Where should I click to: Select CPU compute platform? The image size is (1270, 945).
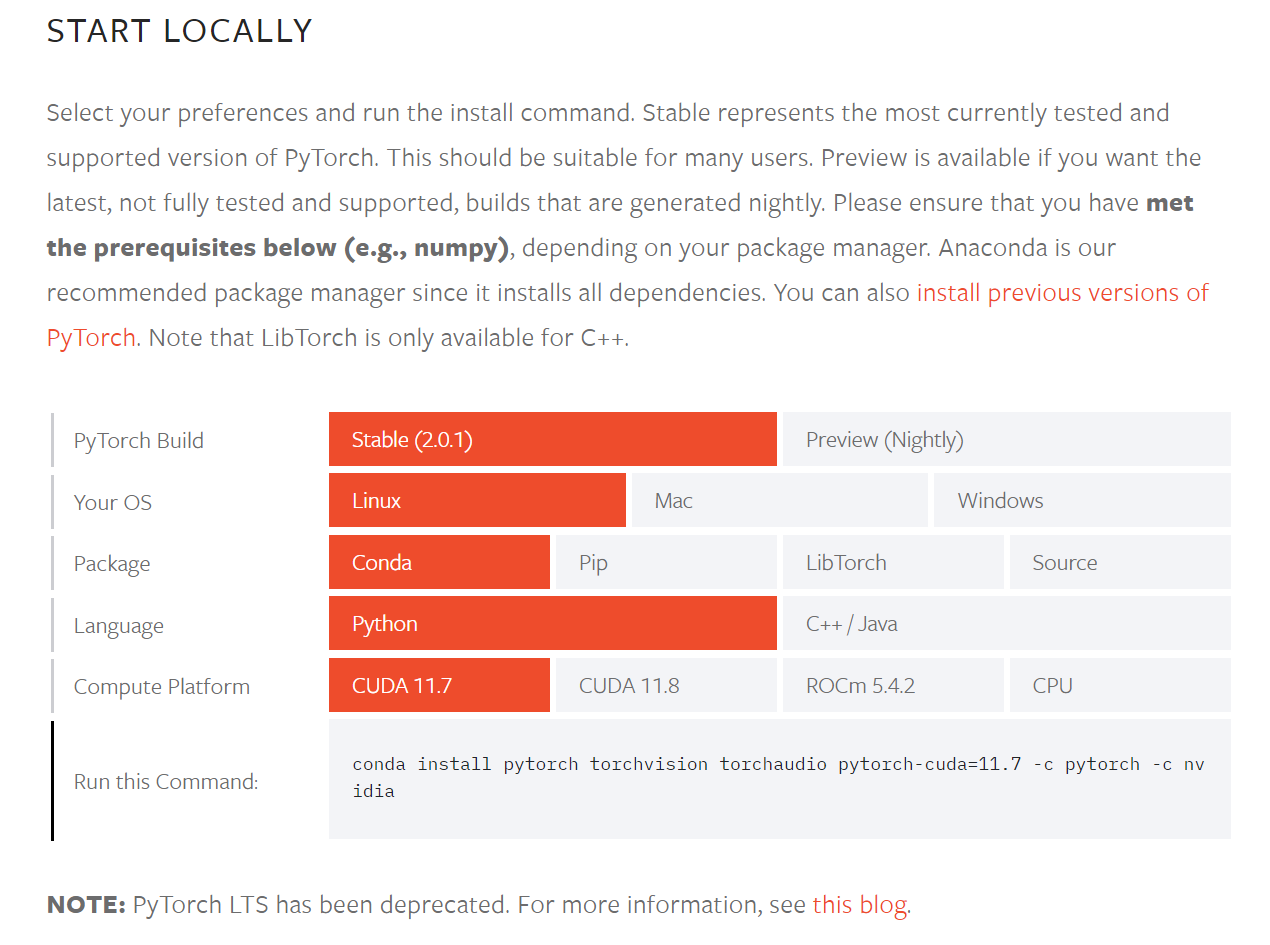pos(1120,685)
